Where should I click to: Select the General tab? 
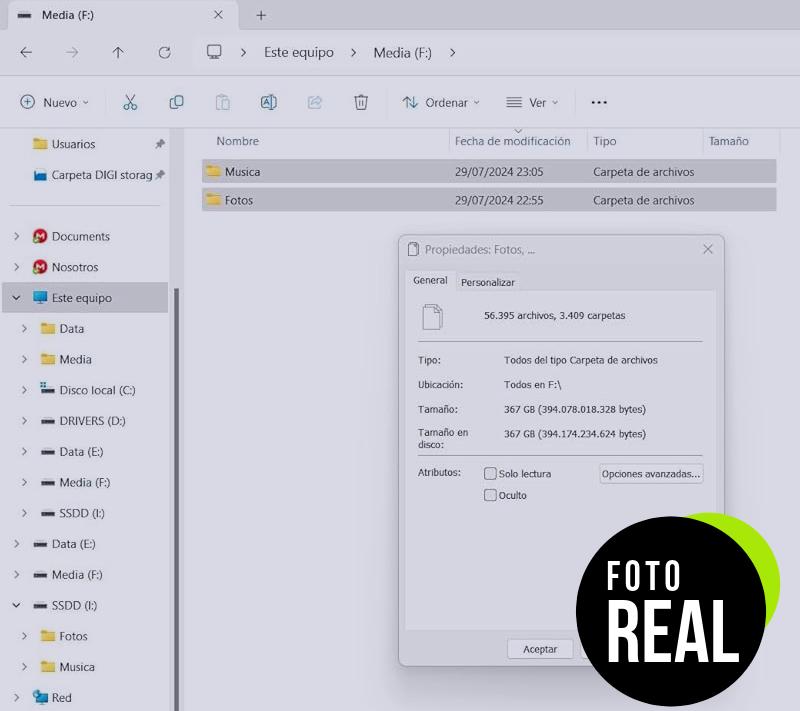[430, 281]
